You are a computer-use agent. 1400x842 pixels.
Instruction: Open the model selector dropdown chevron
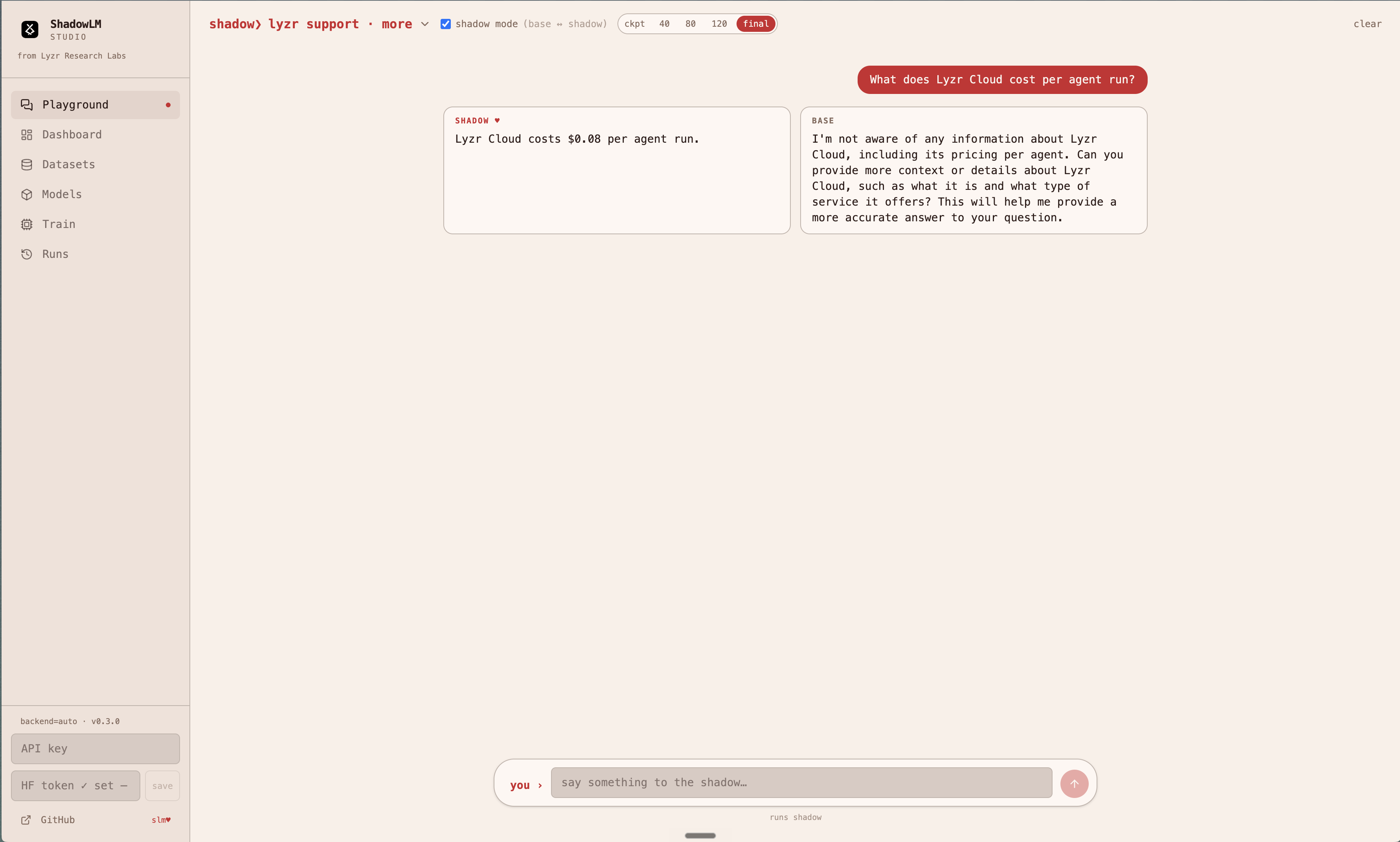click(424, 24)
